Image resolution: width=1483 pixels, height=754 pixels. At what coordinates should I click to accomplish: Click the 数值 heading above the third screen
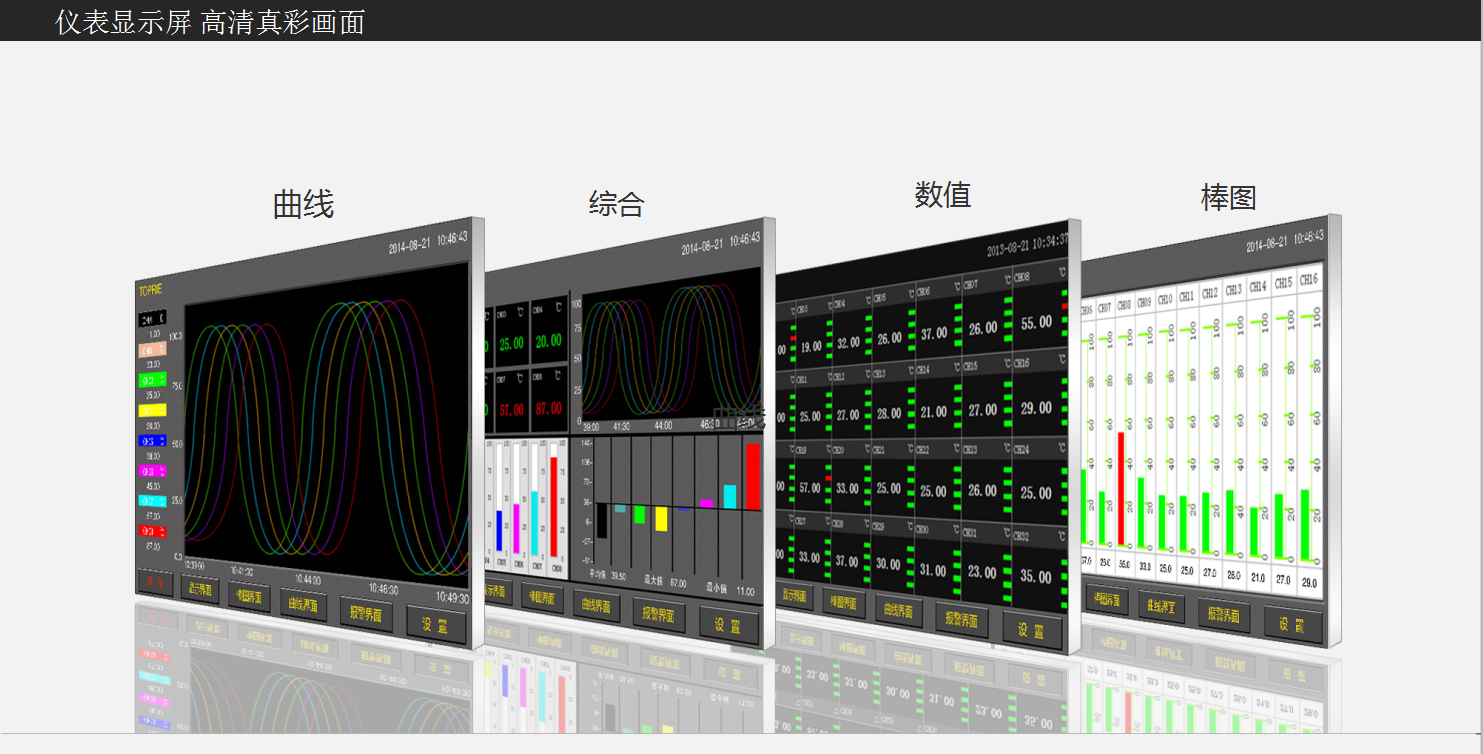(x=943, y=195)
